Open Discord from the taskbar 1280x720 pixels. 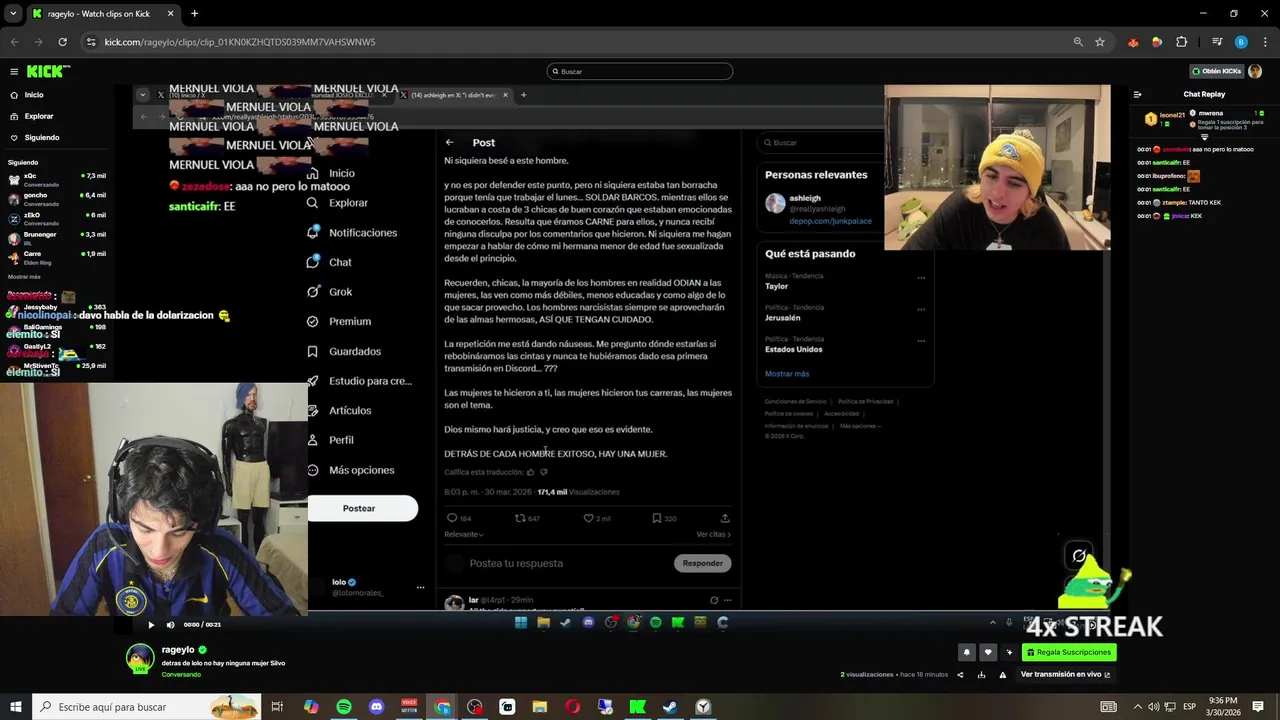point(376,707)
